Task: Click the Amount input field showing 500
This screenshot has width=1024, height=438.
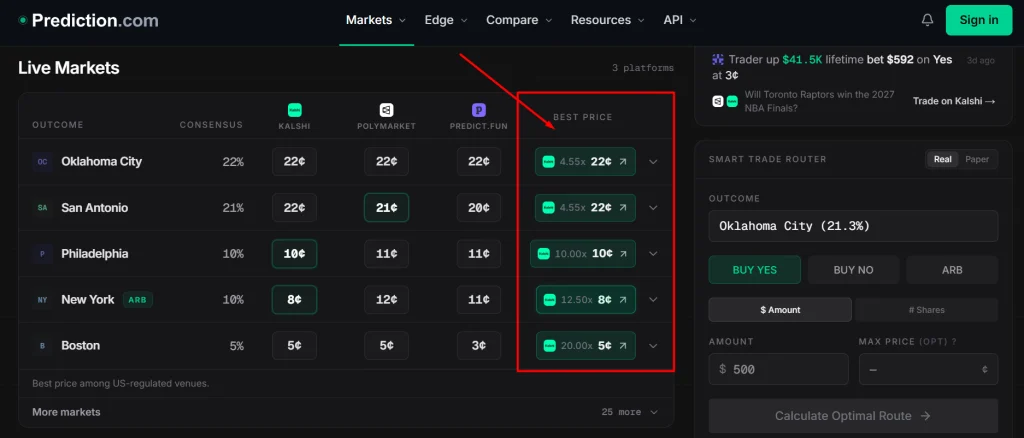Action: [778, 369]
